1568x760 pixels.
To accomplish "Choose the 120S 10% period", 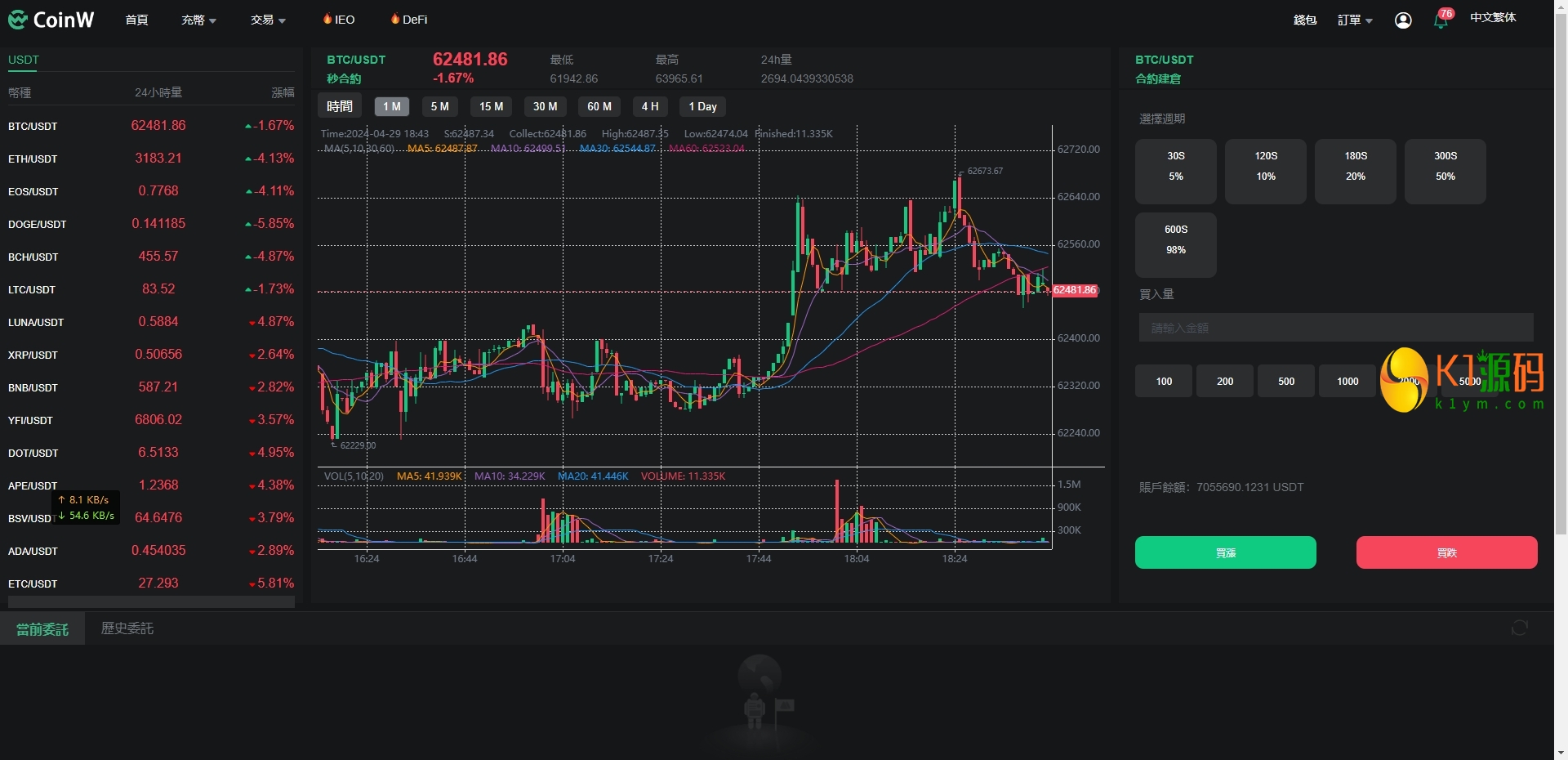I will 1266,172.
